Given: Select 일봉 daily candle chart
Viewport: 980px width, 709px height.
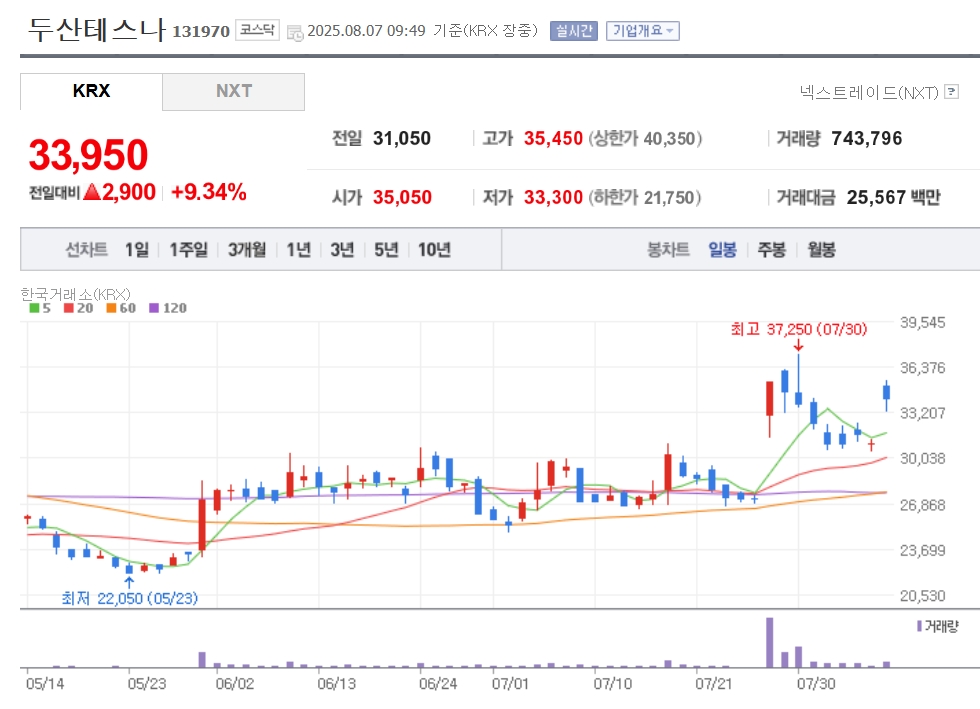Looking at the screenshot, I should click(x=722, y=250).
